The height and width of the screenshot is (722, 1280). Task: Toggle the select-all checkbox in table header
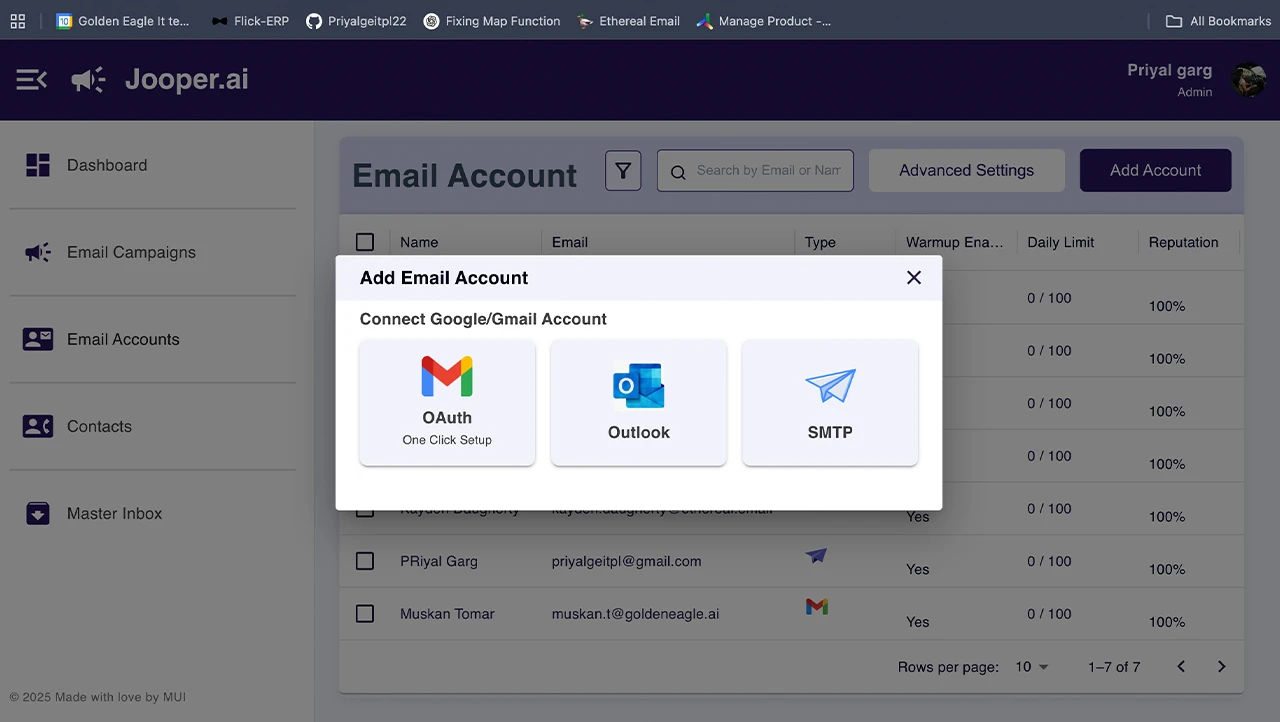[x=365, y=242]
